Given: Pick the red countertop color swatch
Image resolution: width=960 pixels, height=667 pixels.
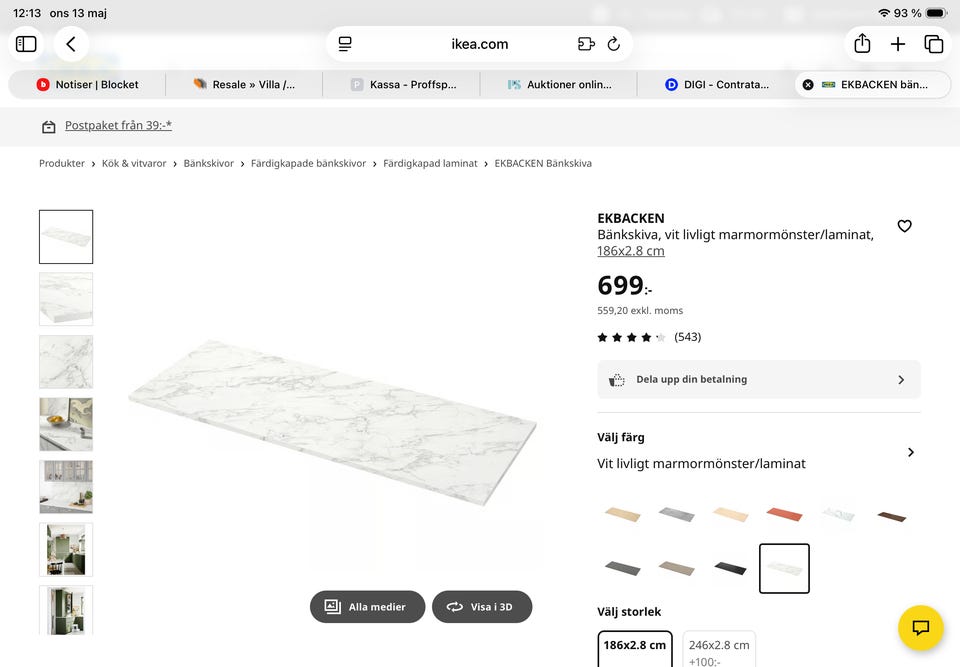Looking at the screenshot, I should click(x=784, y=514).
